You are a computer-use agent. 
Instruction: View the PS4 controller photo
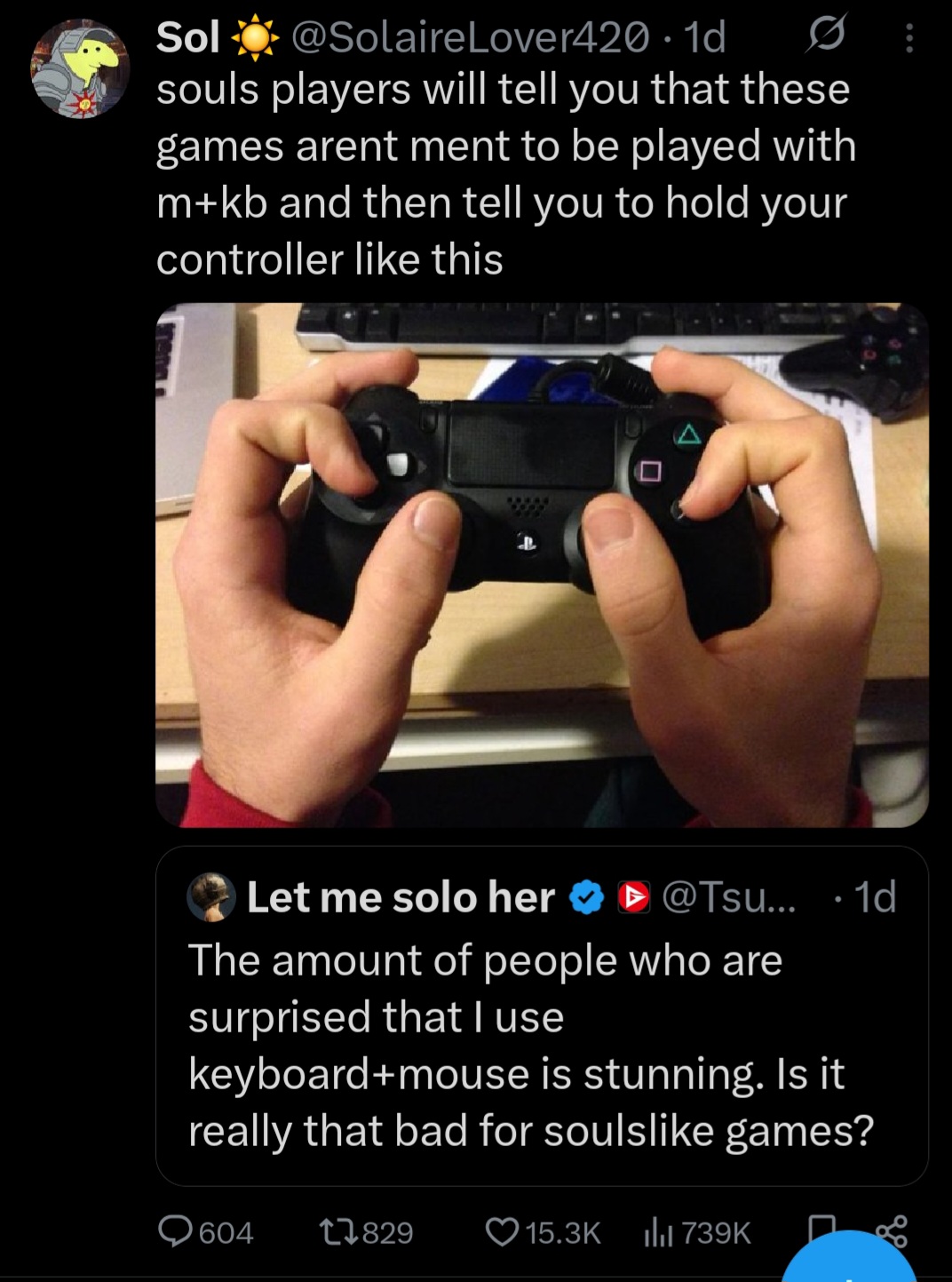pyautogui.click(x=542, y=565)
